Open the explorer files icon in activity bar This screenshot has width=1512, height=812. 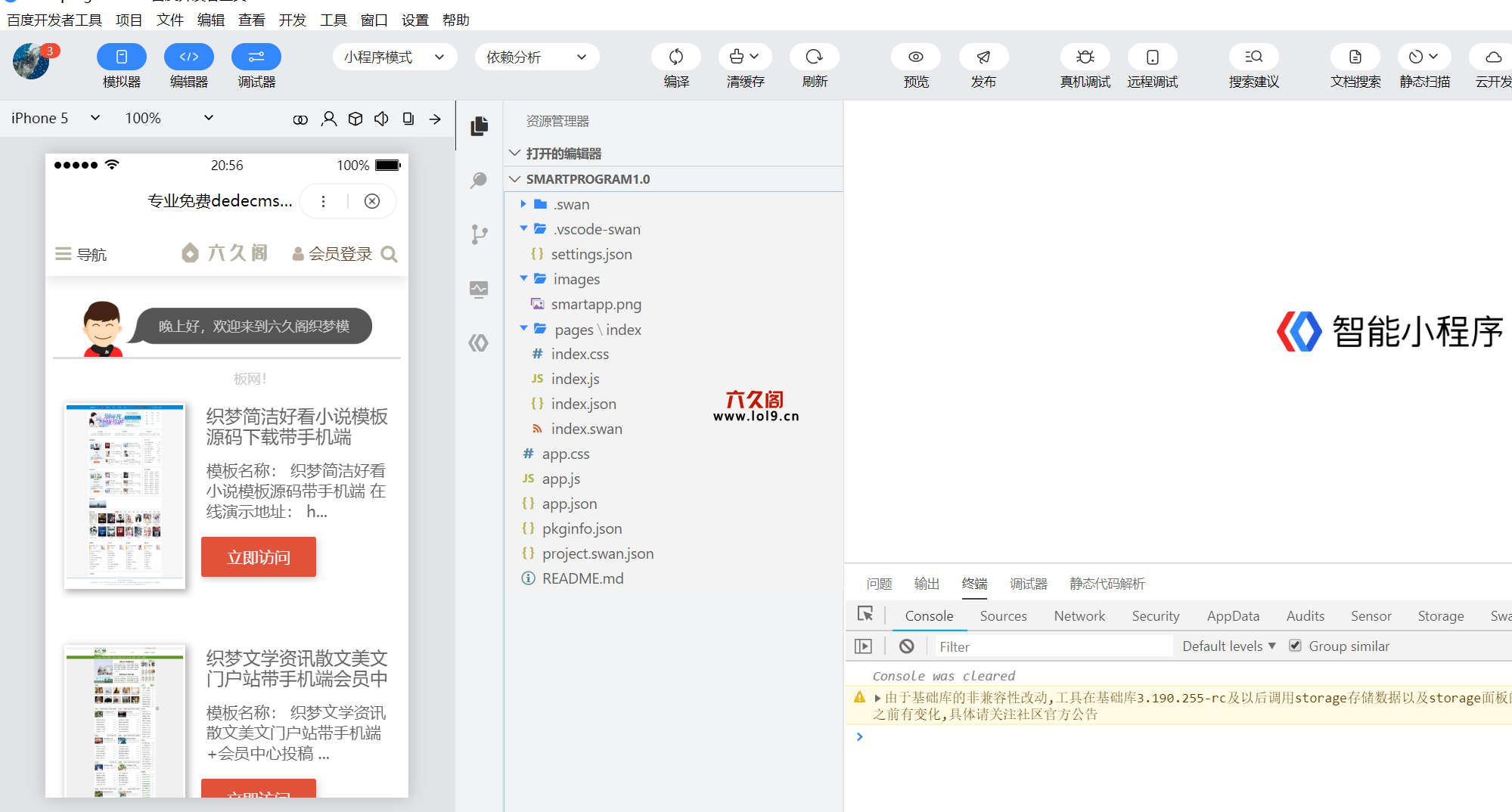pyautogui.click(x=479, y=126)
